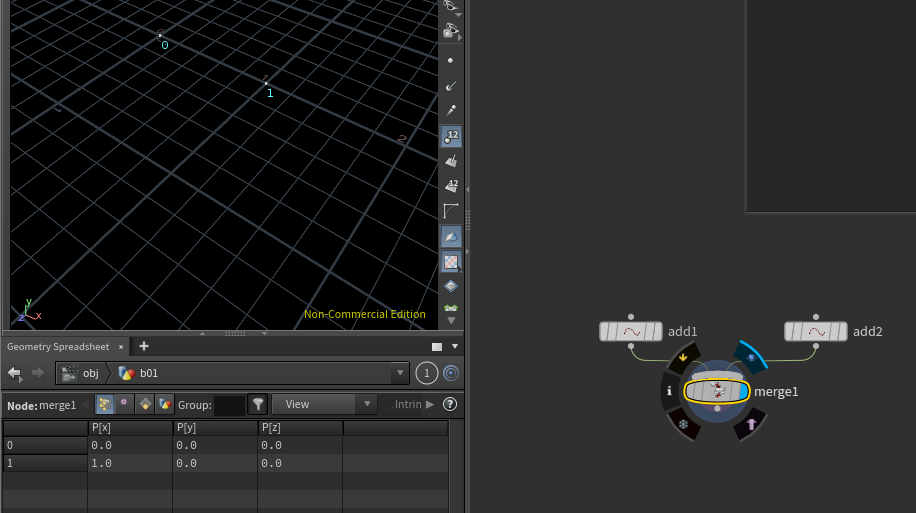Image resolution: width=916 pixels, height=513 pixels.
Task: Toggle display point normals icon
Action: (x=450, y=86)
